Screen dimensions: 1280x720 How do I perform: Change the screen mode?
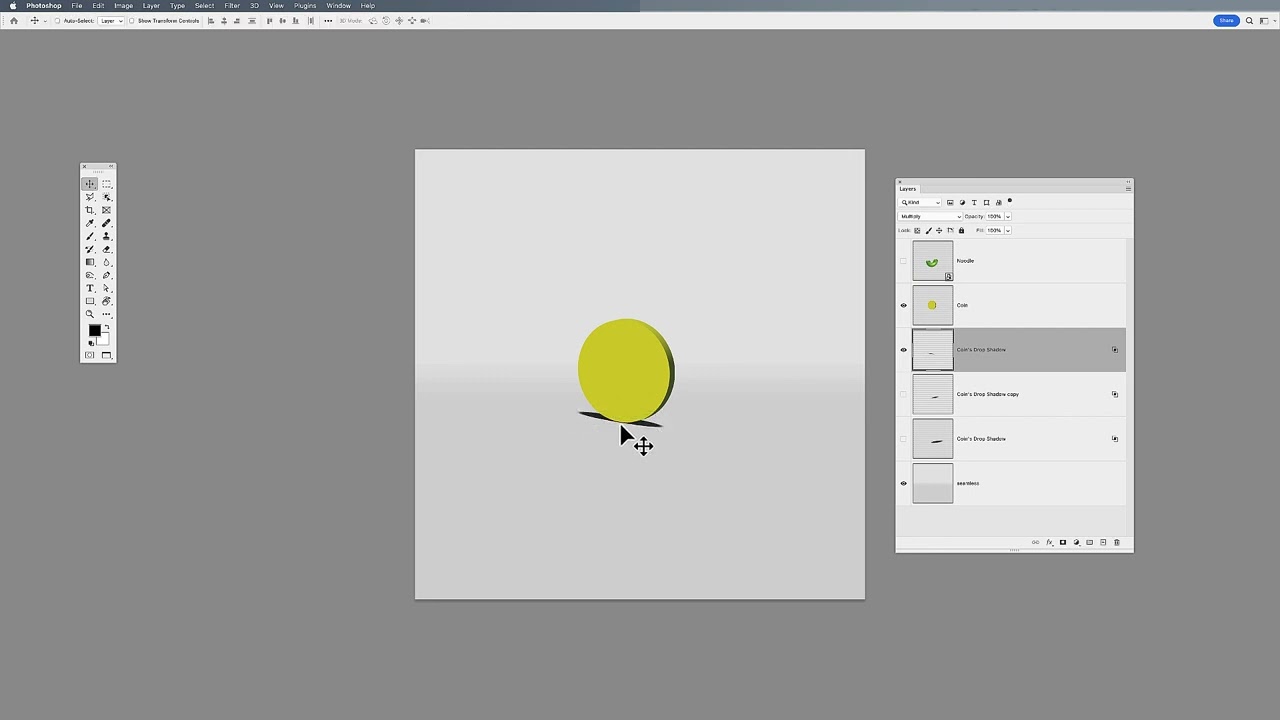tap(106, 355)
